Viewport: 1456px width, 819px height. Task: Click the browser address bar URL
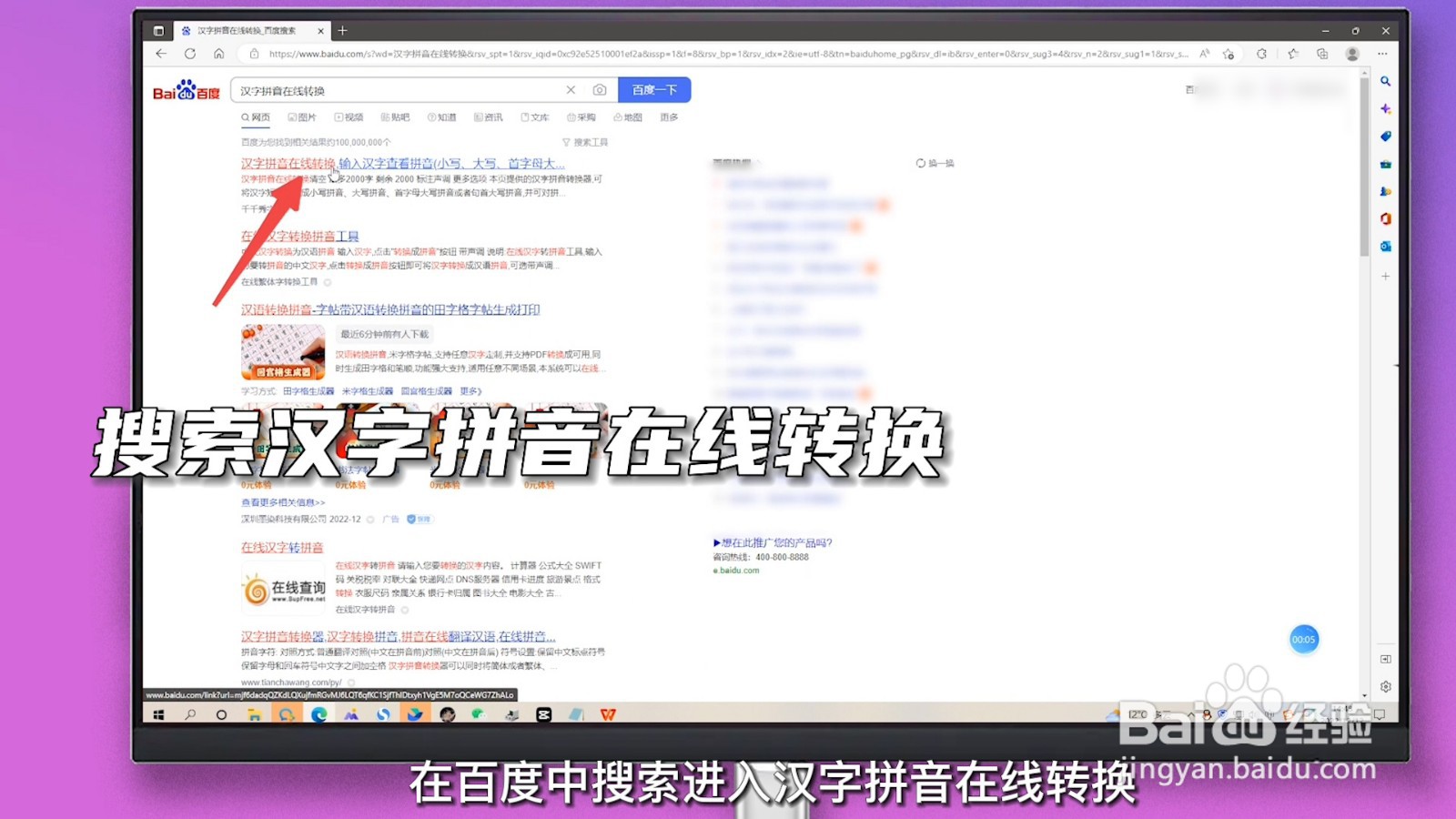pyautogui.click(x=728, y=54)
